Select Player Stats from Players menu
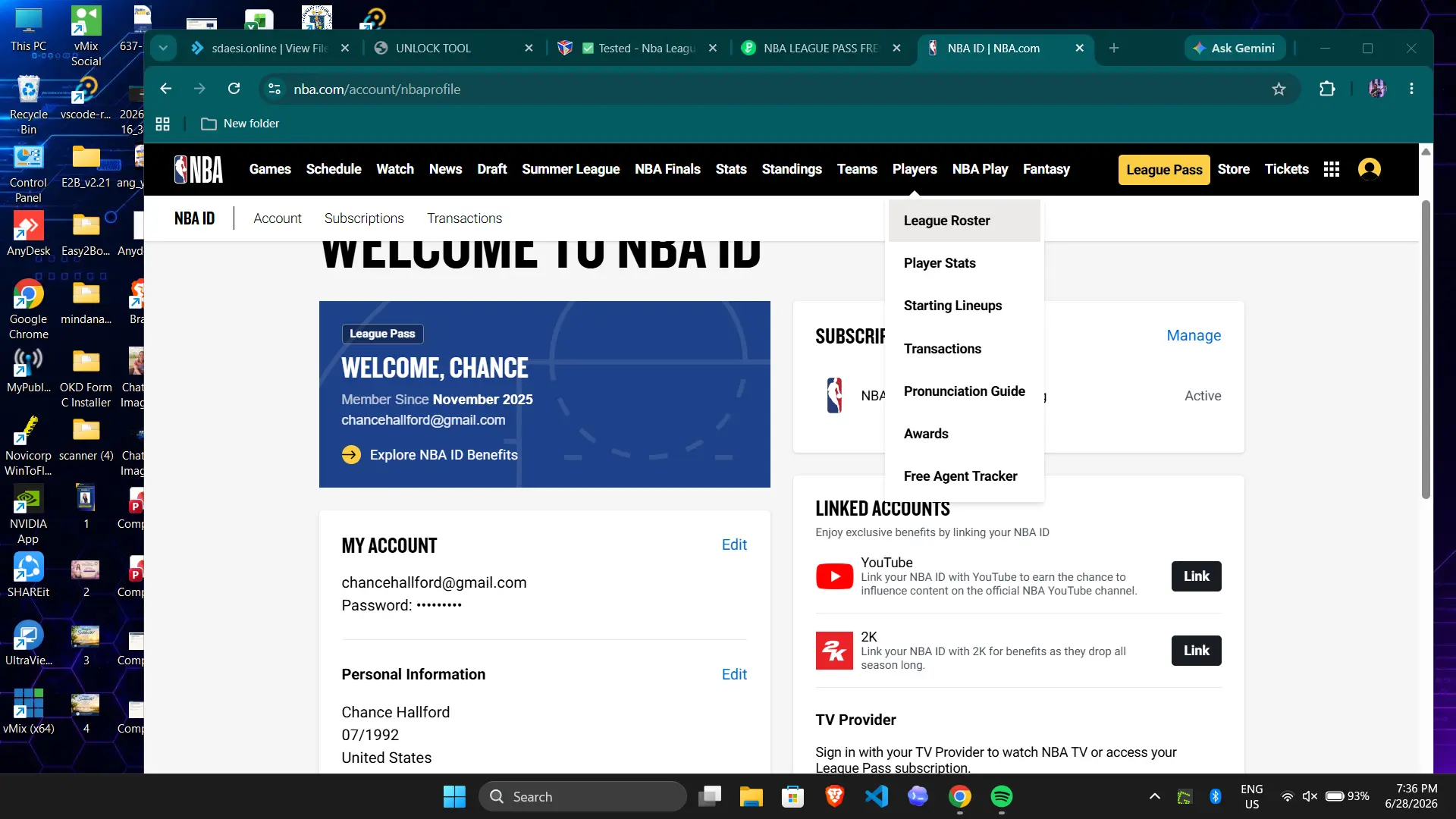 pos(965,263)
